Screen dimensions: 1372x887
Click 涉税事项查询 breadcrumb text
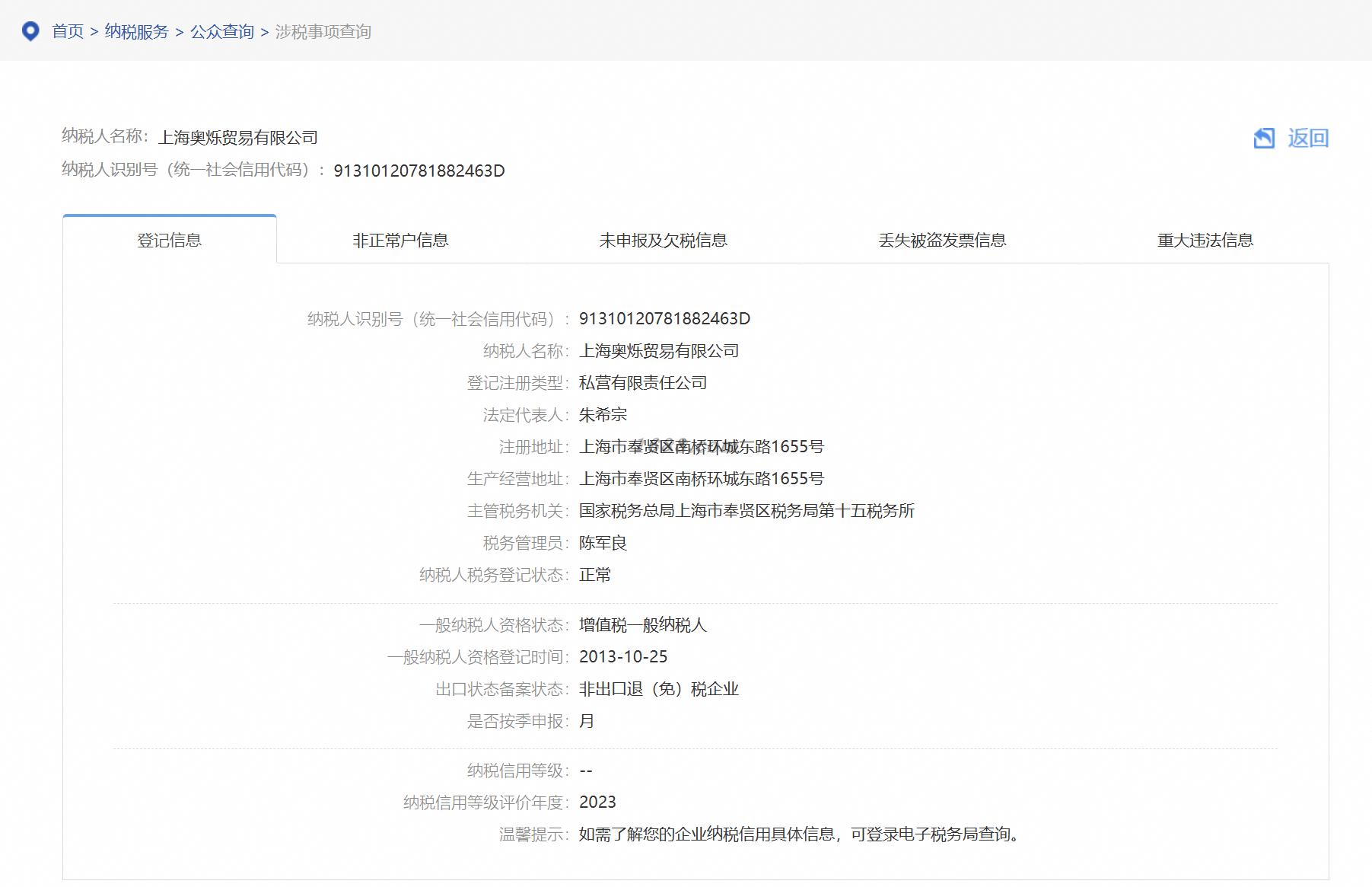(x=323, y=31)
